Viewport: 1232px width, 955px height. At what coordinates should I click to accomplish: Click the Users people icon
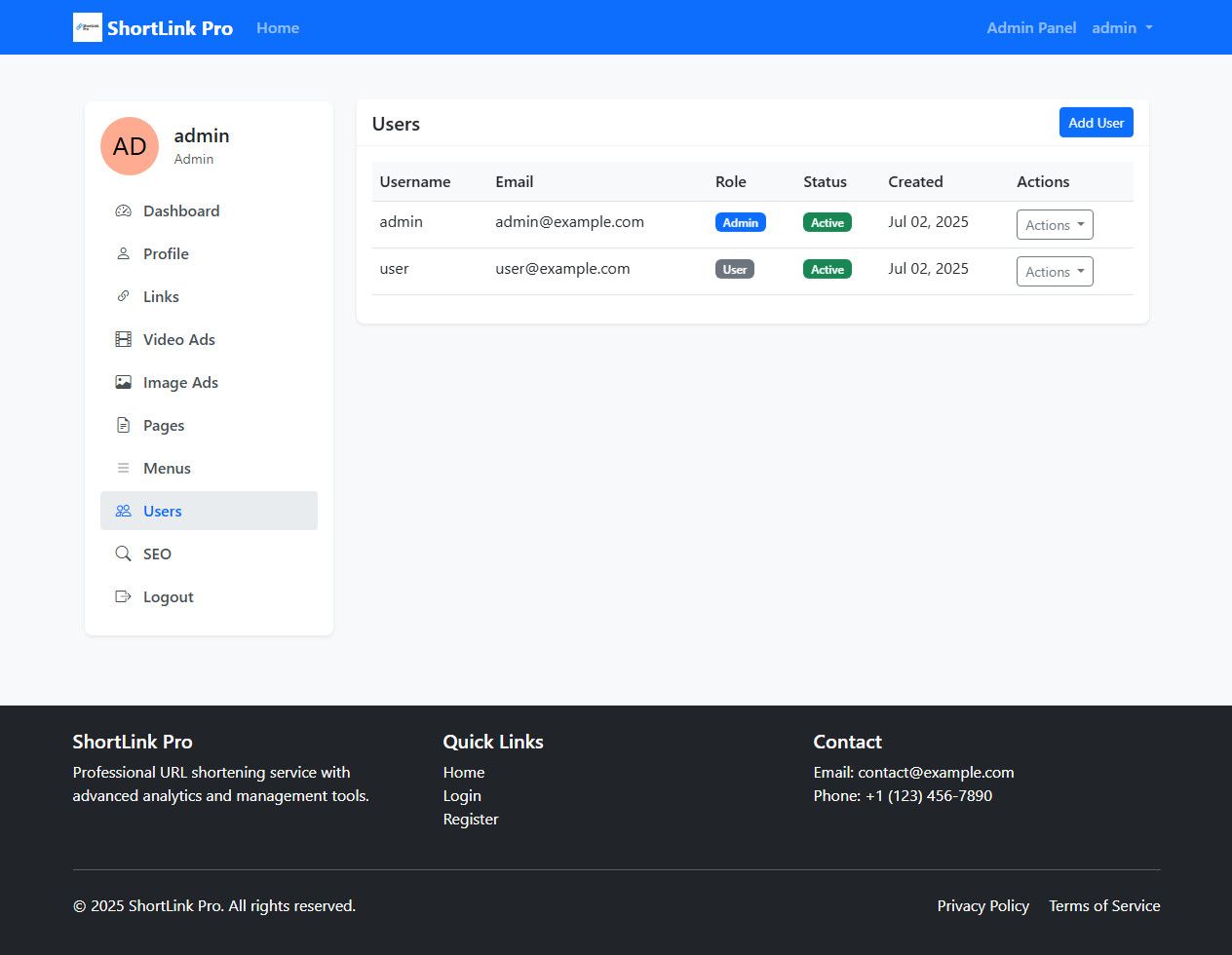pyautogui.click(x=123, y=511)
